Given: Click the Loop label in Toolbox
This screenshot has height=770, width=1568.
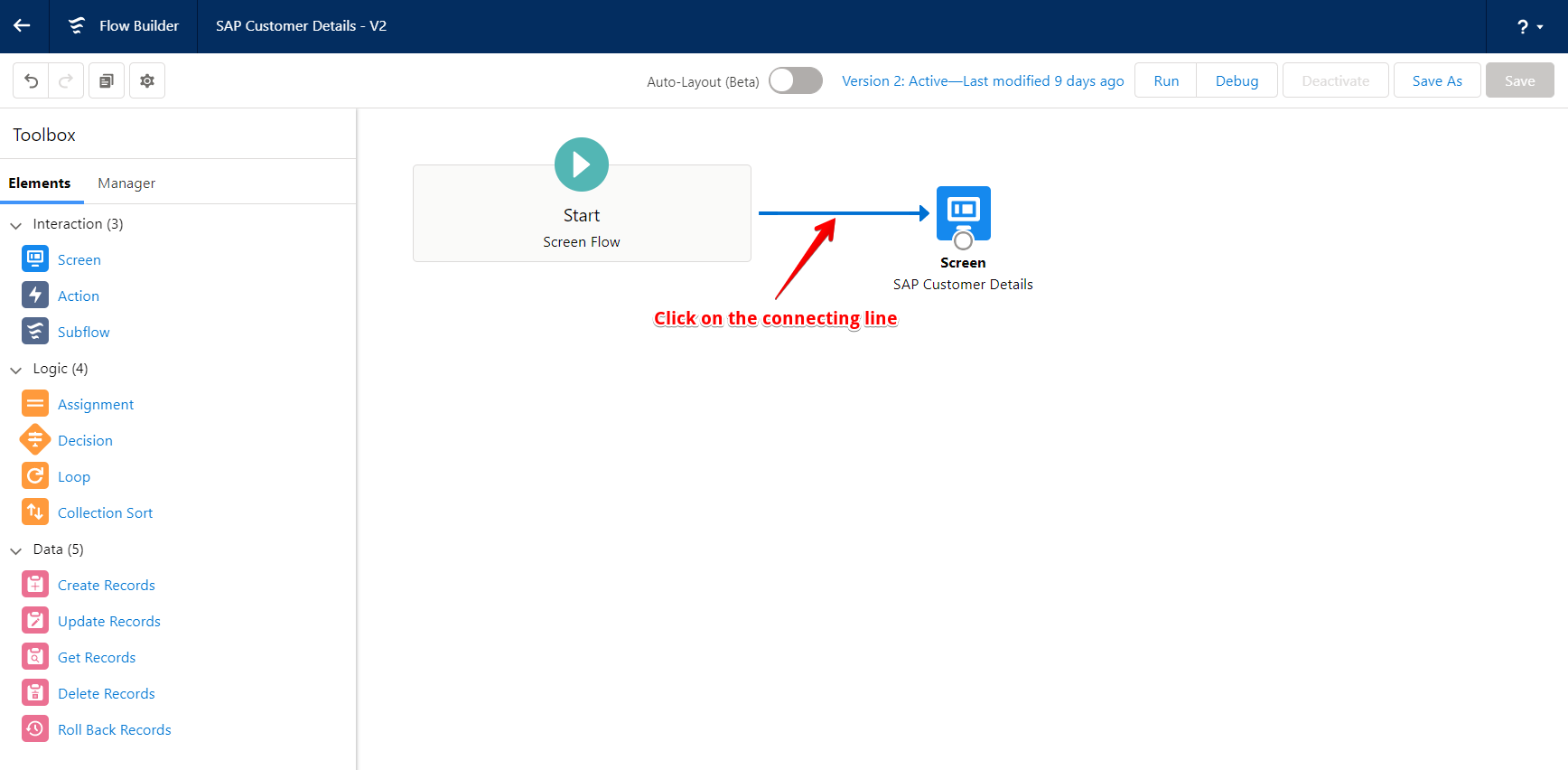Looking at the screenshot, I should pos(74,477).
